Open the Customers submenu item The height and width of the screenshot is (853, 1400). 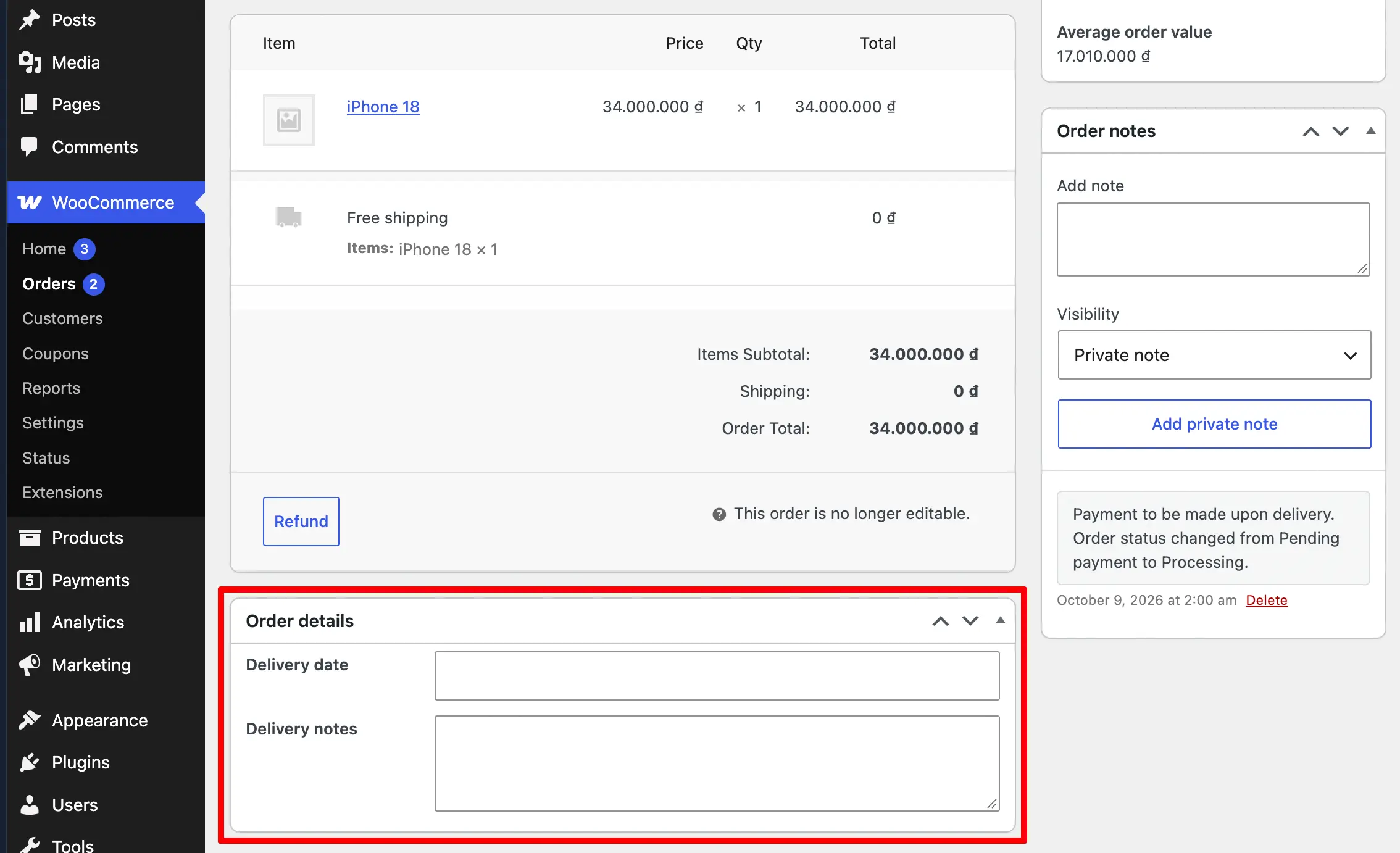(62, 318)
